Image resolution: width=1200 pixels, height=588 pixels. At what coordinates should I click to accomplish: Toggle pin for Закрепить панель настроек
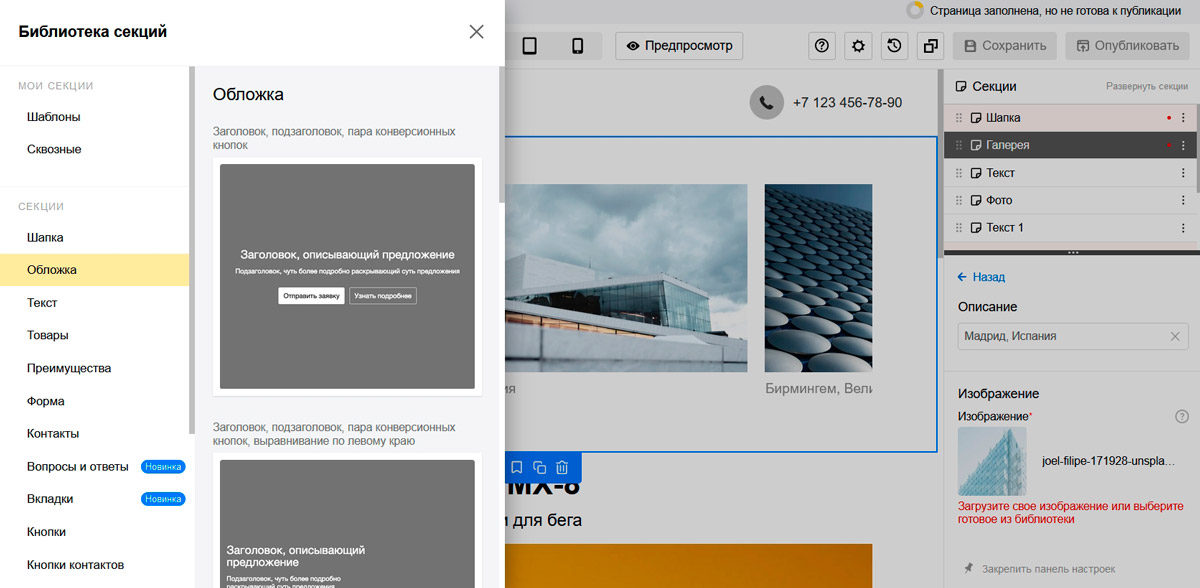pos(968,568)
